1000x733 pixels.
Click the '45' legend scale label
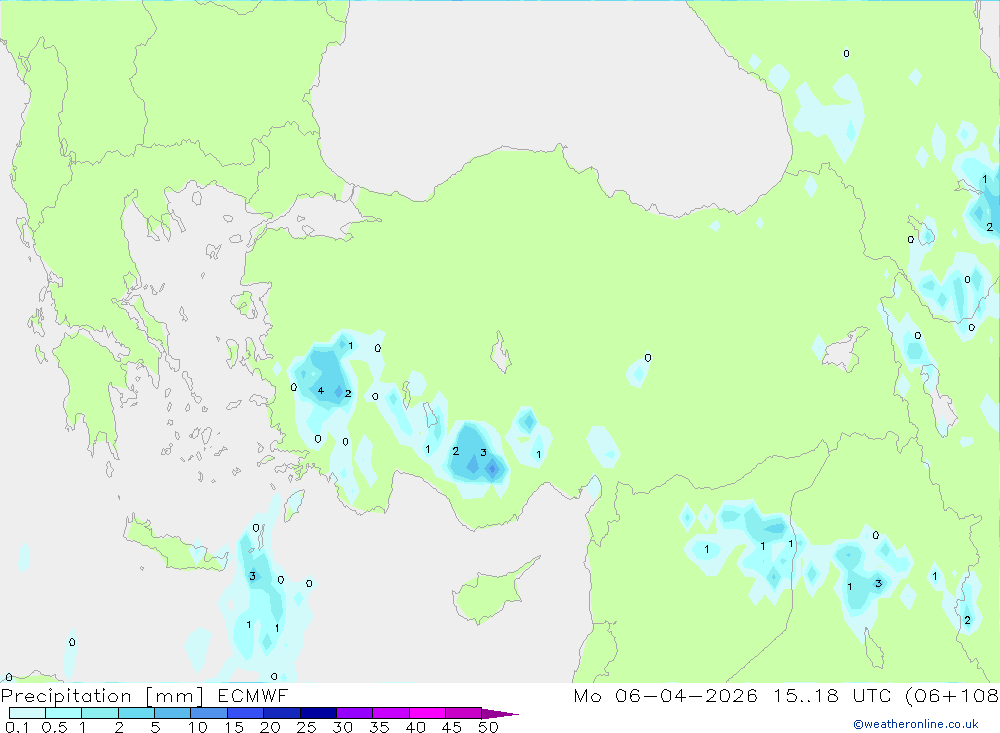(452, 727)
